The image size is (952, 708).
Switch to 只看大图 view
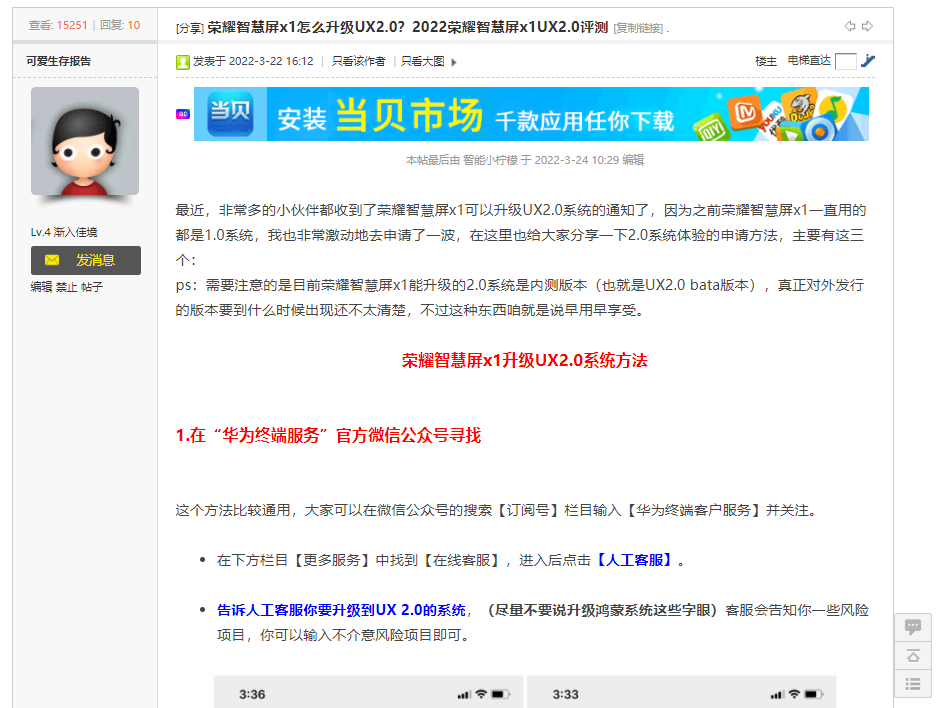423,61
